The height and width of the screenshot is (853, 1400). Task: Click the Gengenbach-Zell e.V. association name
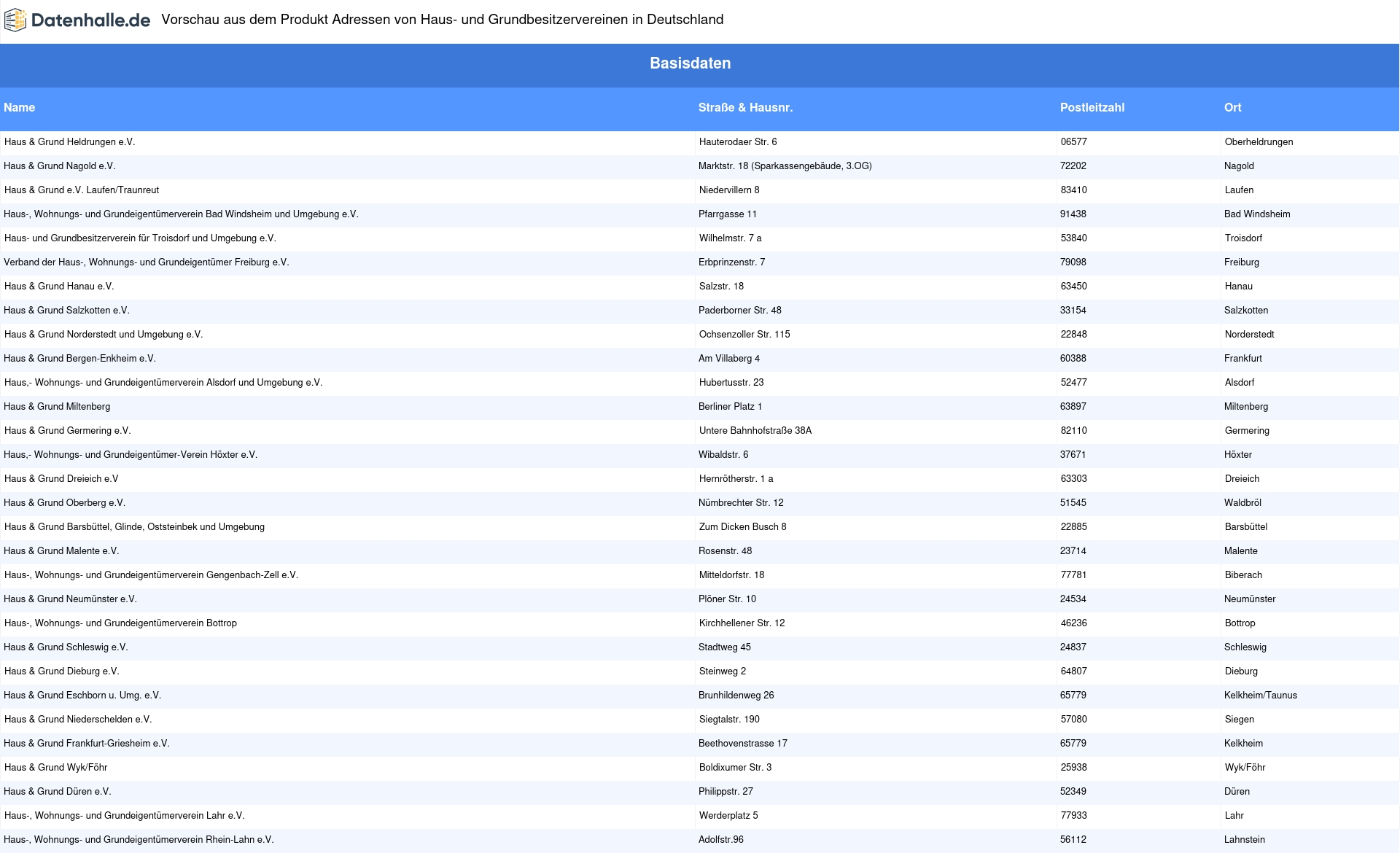151,575
